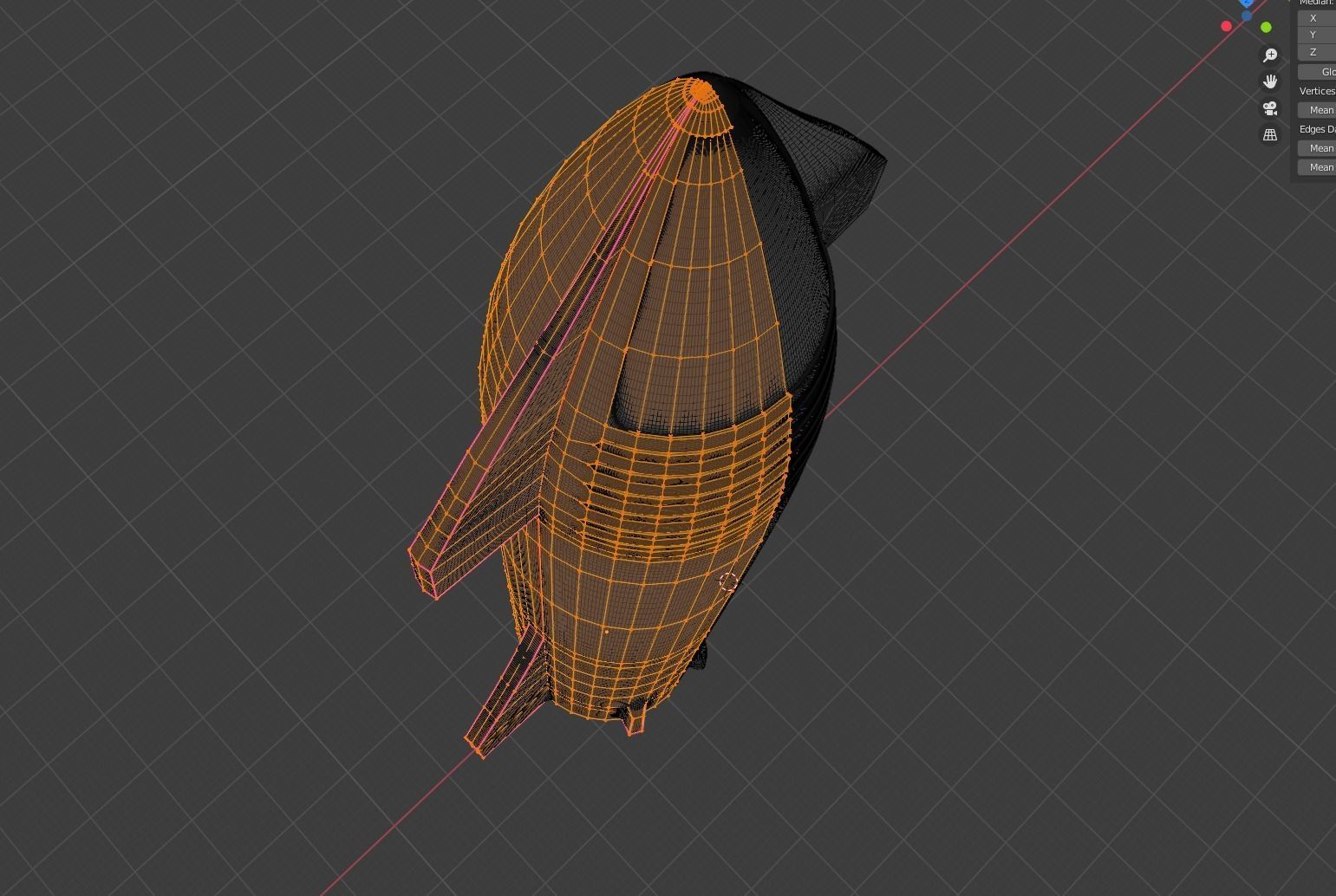Click the red axis dot on navigation gizmo
This screenshot has width=1336, height=896.
coord(1226,26)
